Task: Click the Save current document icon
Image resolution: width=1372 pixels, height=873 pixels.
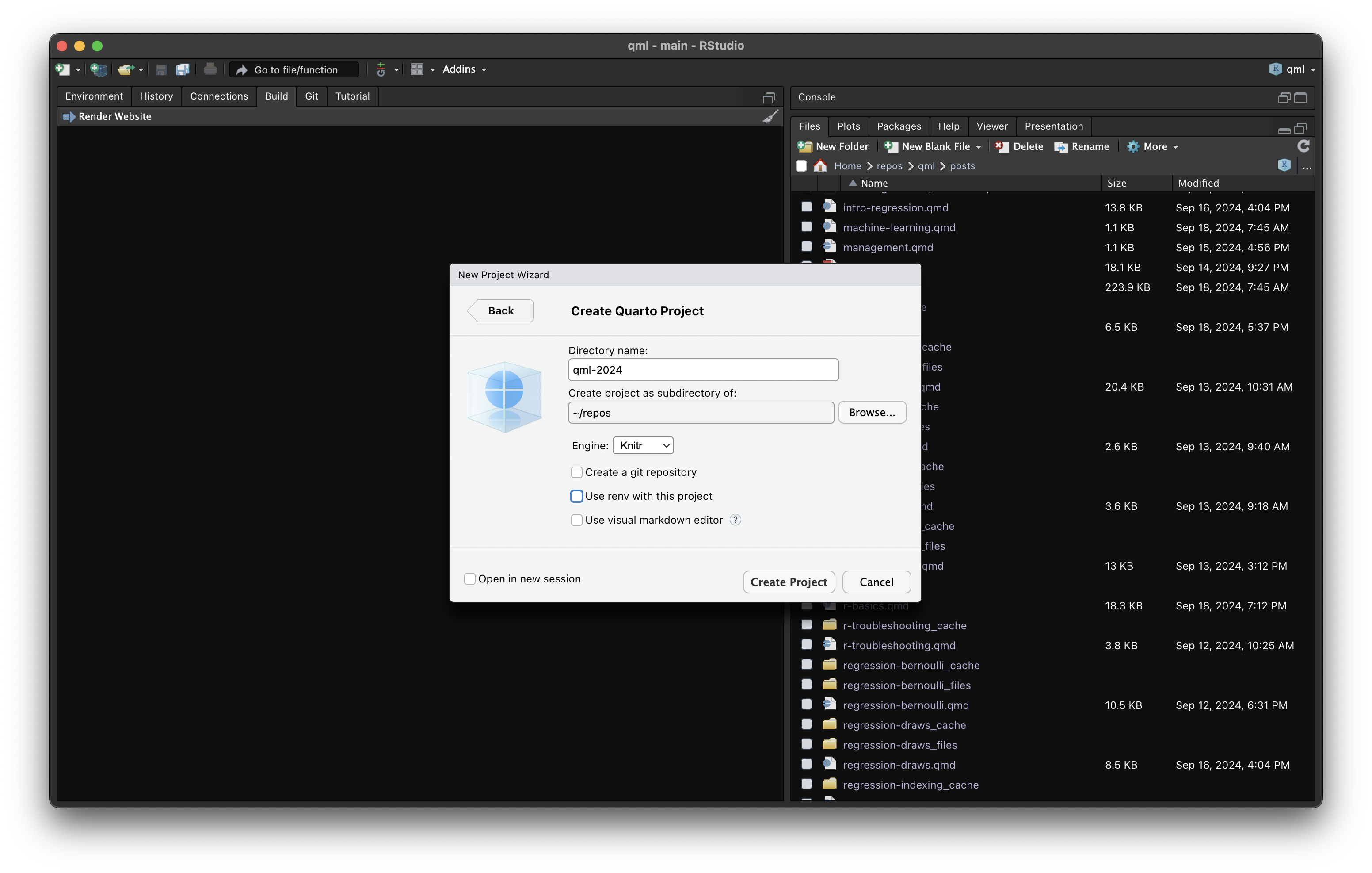Action: [161, 69]
